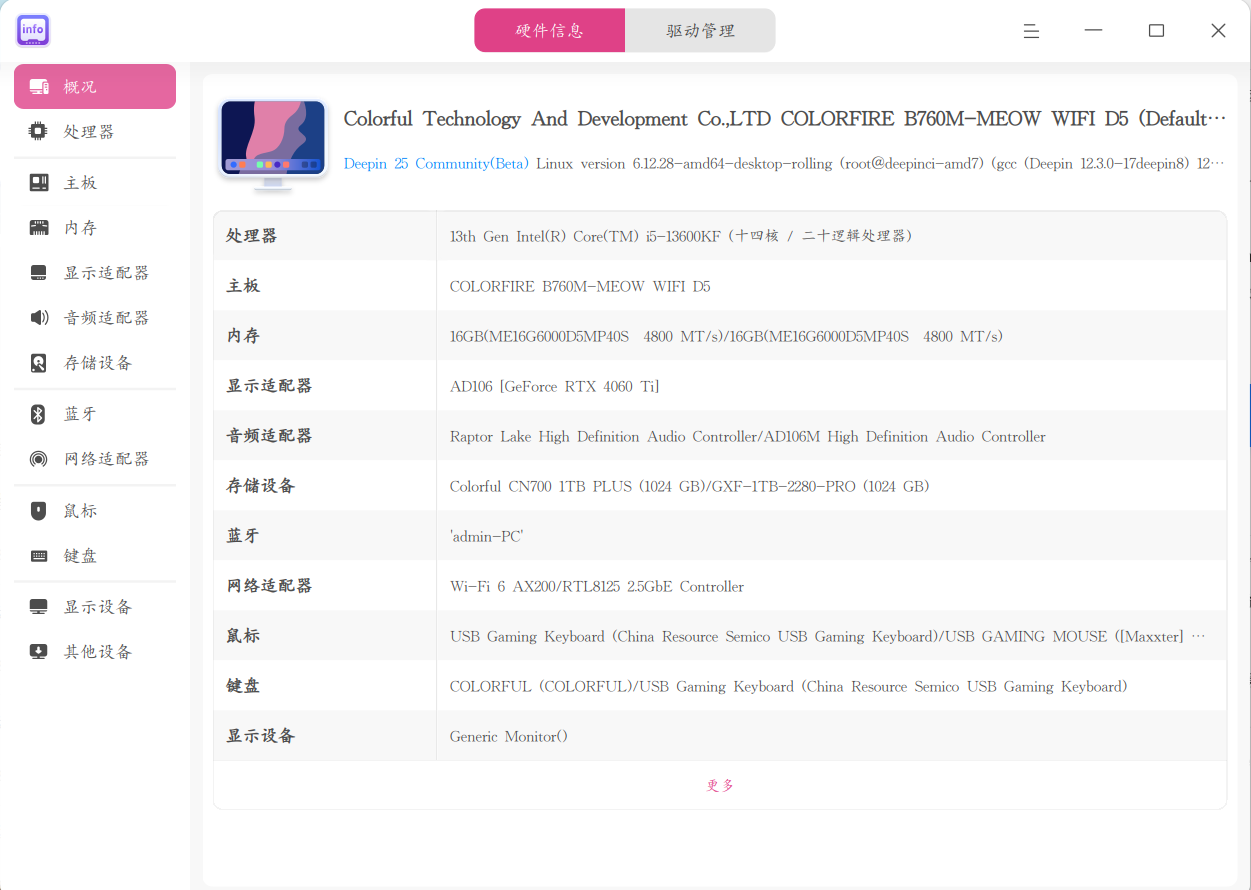Switch to the 硬件信息 tab
This screenshot has width=1251, height=890.
[549, 30]
